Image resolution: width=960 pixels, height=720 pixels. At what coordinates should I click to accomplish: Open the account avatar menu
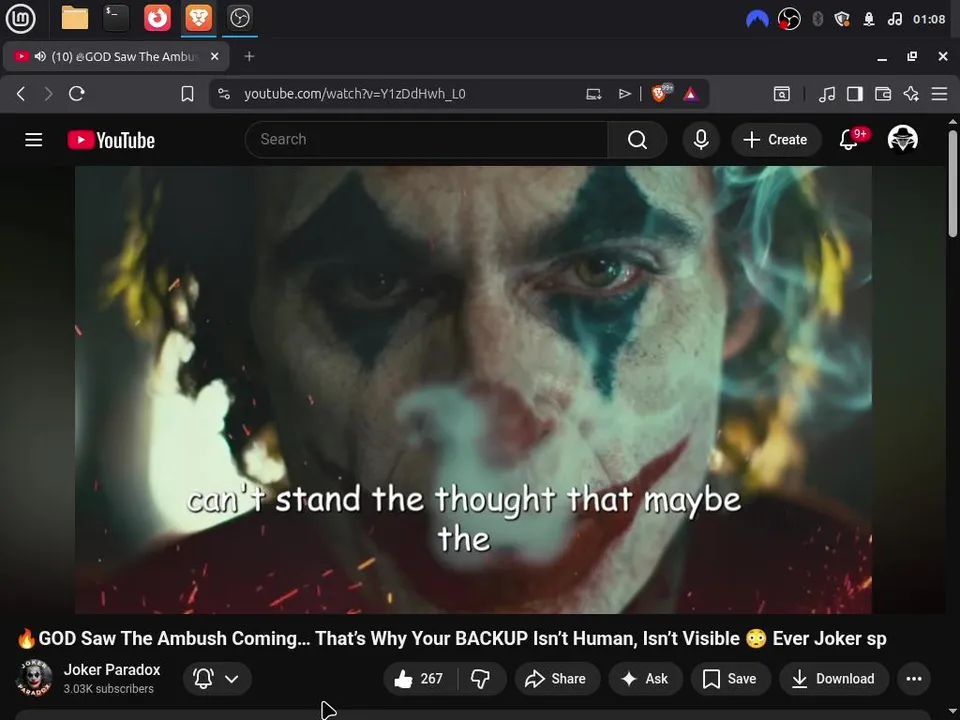[902, 140]
